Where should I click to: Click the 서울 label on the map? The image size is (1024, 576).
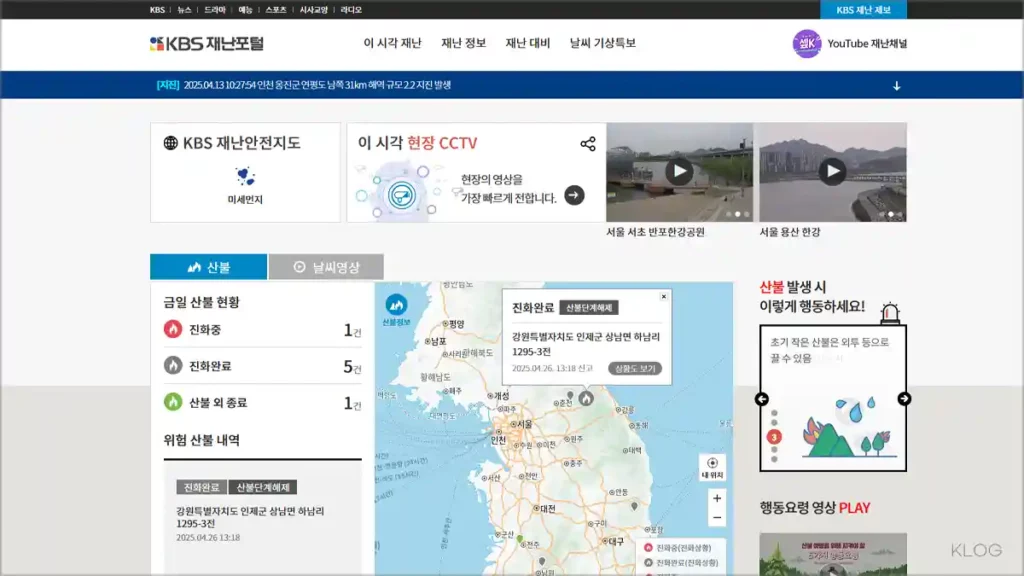[x=522, y=424]
